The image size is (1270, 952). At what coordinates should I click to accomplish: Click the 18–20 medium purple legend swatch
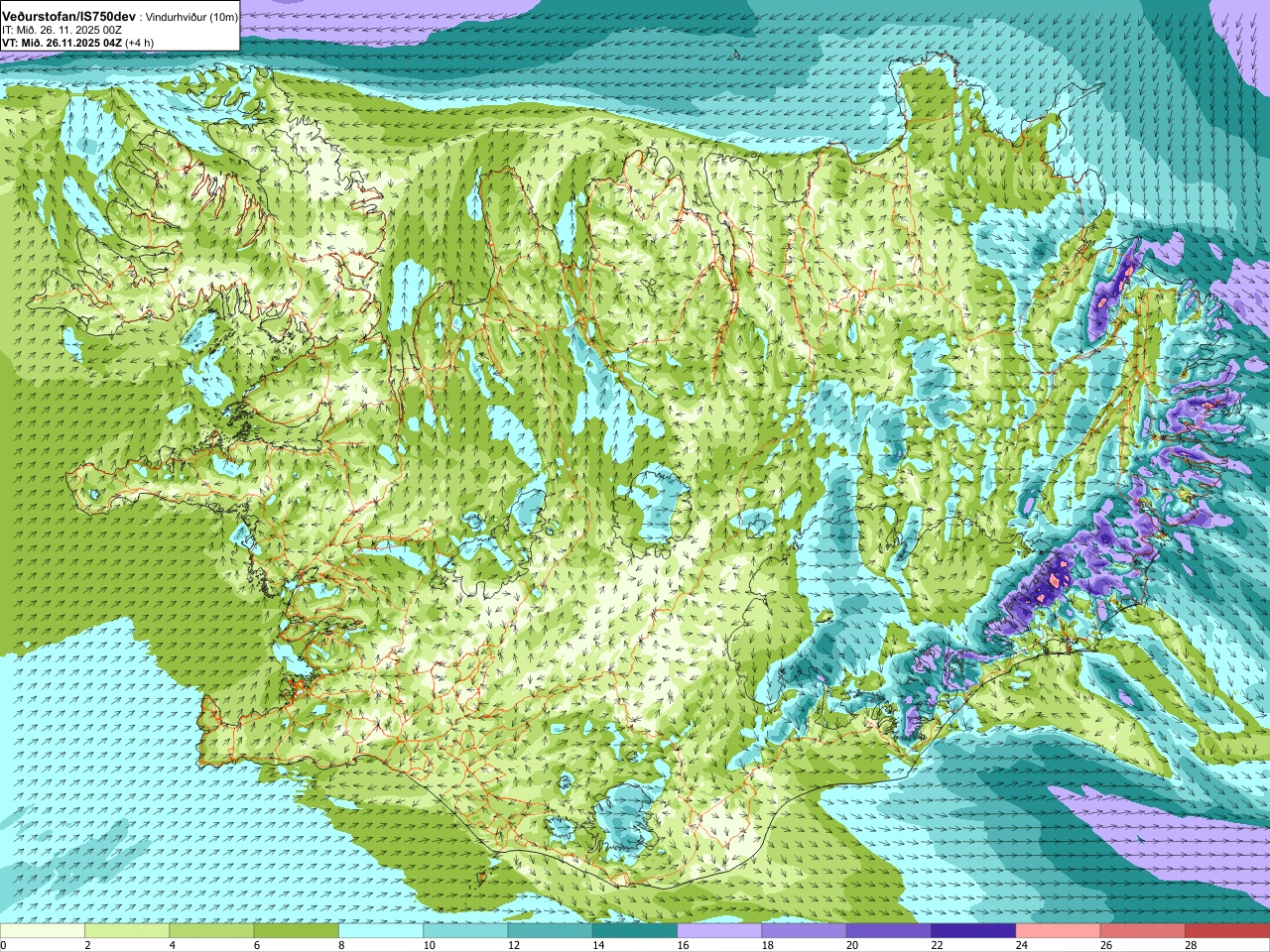click(x=805, y=931)
